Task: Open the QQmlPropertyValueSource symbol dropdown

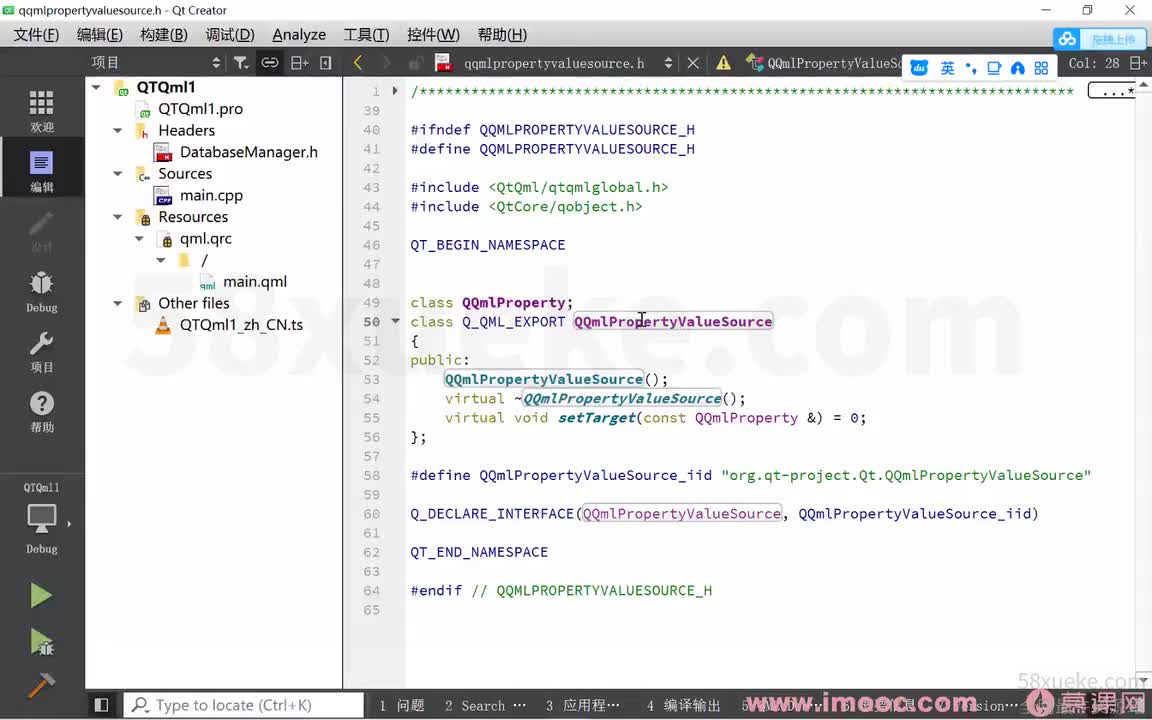Action: pos(823,63)
